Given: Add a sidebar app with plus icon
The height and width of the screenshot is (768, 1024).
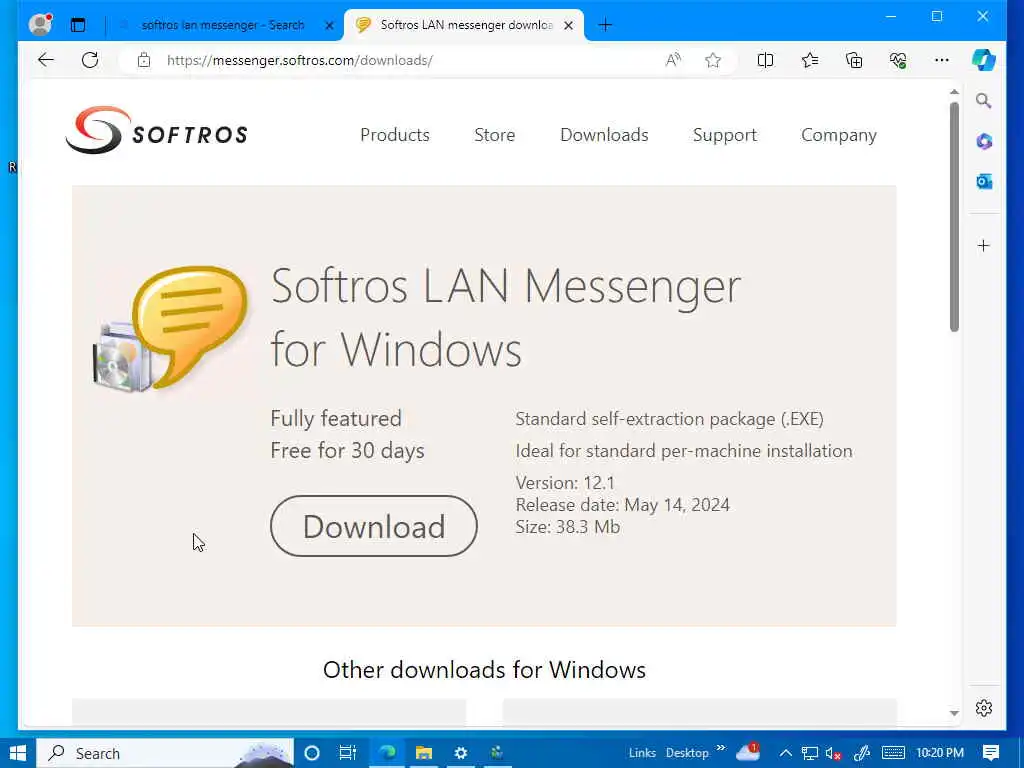Looking at the screenshot, I should click(984, 246).
